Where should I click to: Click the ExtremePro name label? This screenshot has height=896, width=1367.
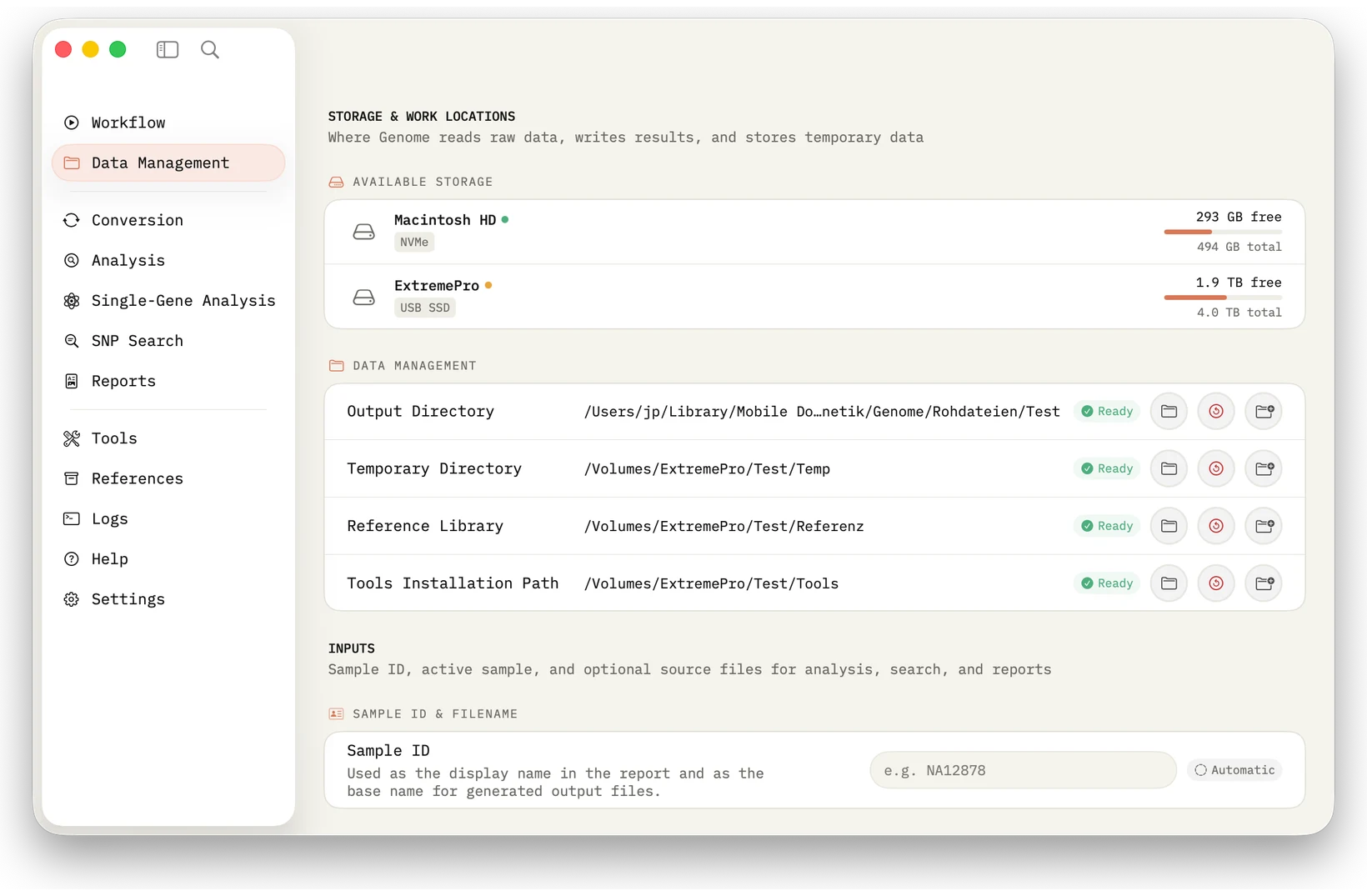point(437,286)
